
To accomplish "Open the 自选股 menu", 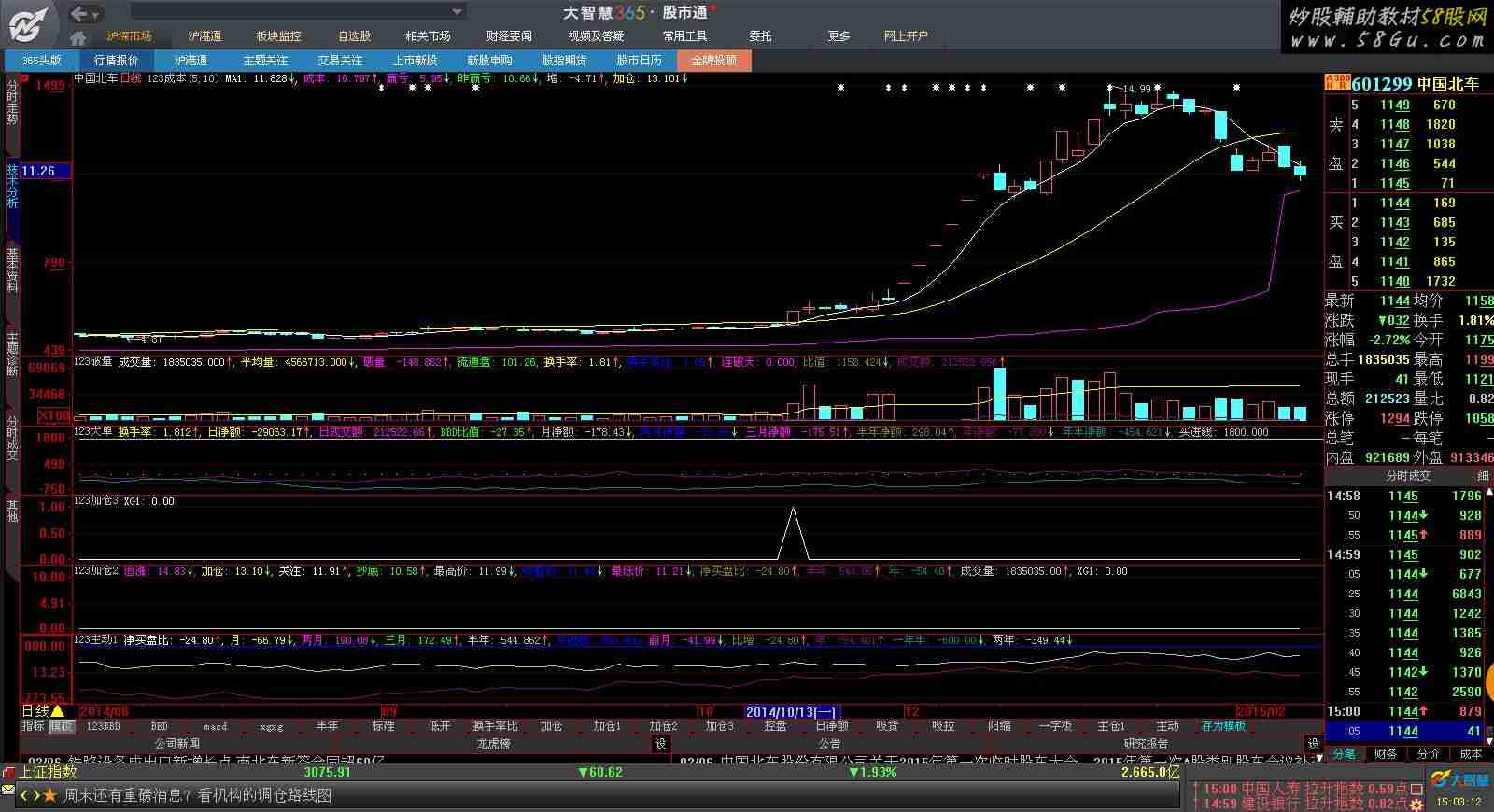I will point(354,36).
